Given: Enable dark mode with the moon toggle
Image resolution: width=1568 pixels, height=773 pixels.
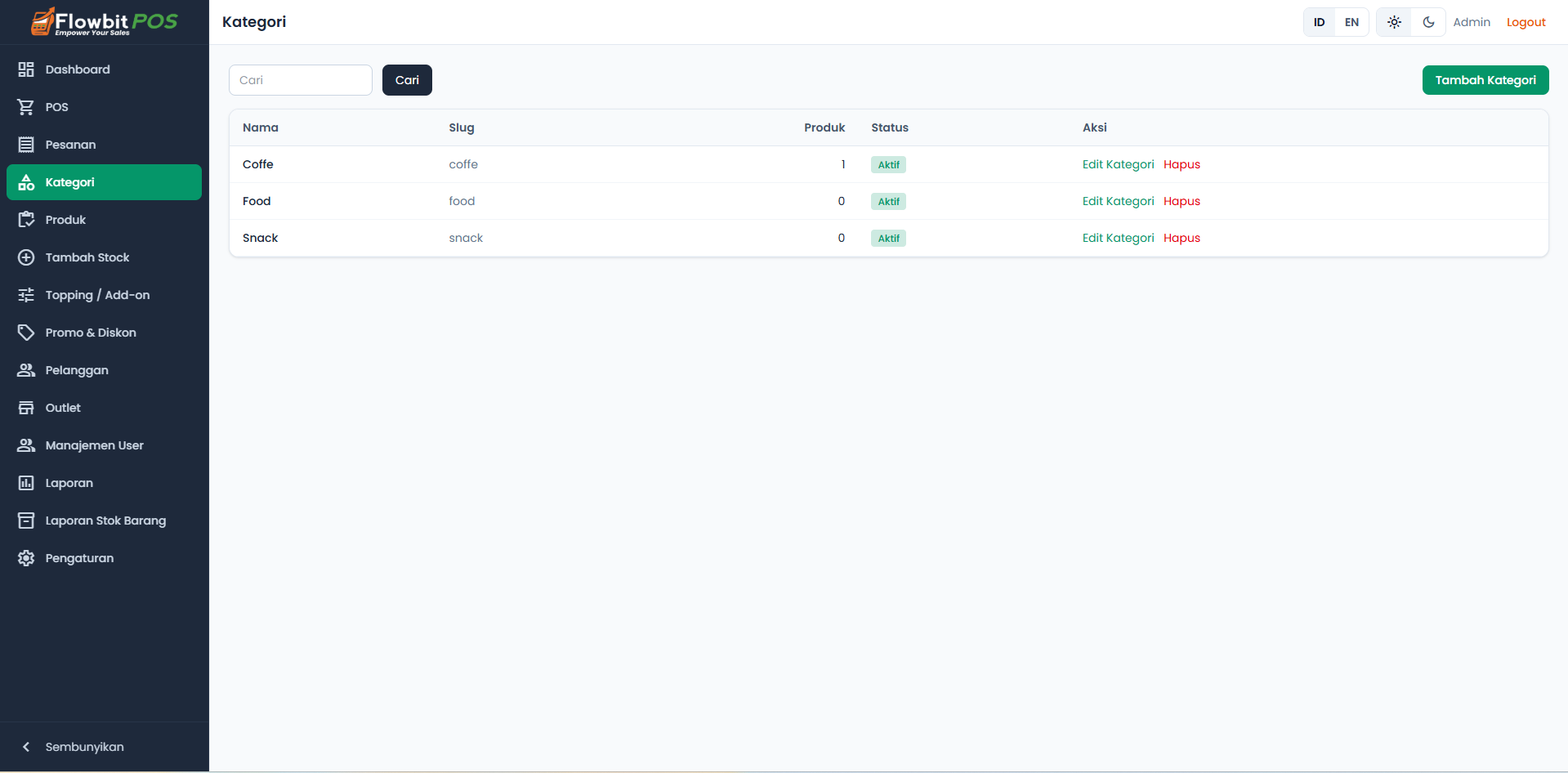Looking at the screenshot, I should click(1428, 22).
